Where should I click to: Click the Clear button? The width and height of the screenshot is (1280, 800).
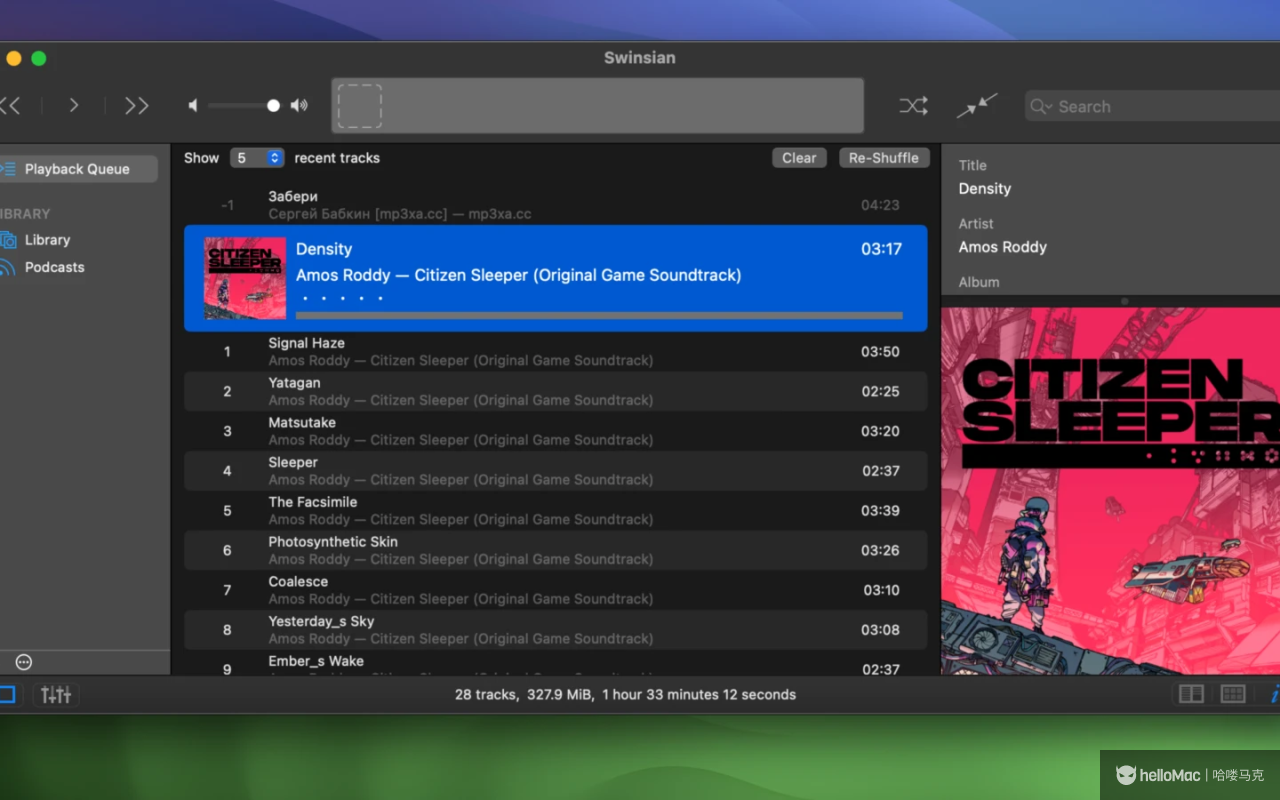799,158
